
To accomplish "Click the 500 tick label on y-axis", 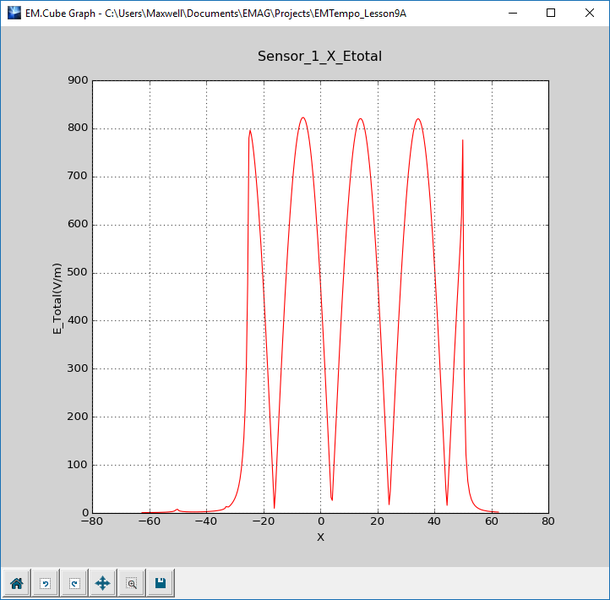I will point(76,273).
